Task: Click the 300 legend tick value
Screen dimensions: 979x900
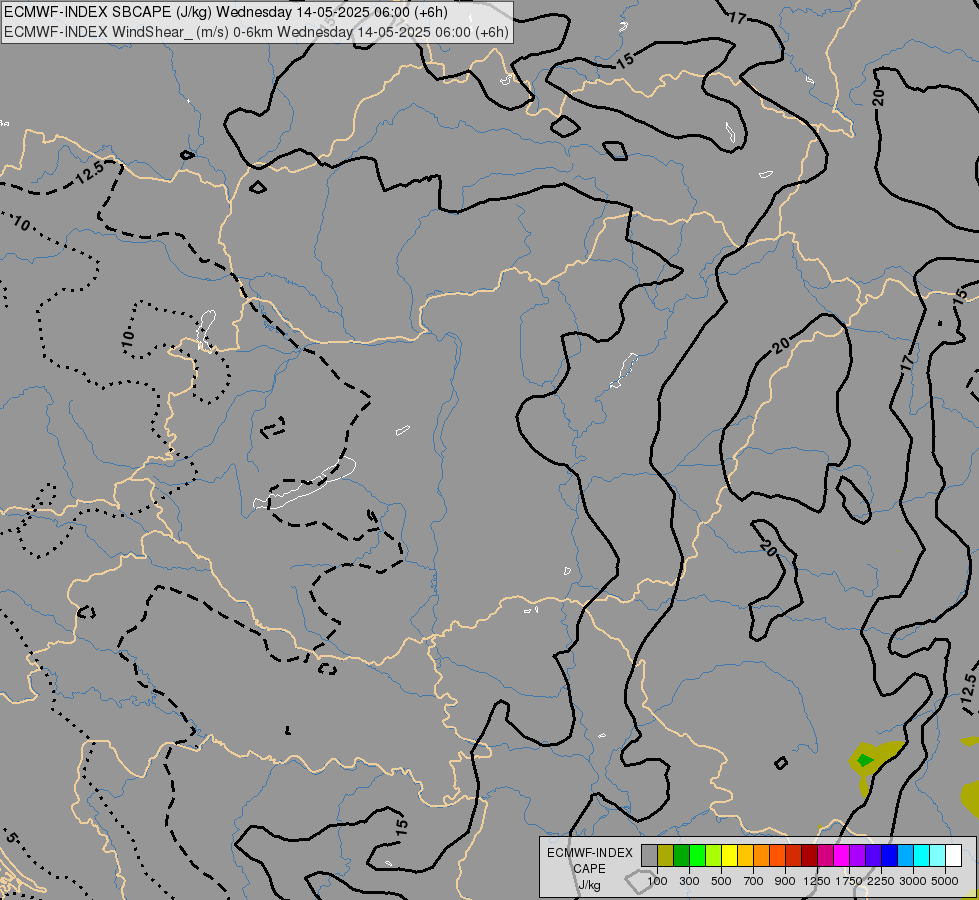Action: tap(689, 881)
